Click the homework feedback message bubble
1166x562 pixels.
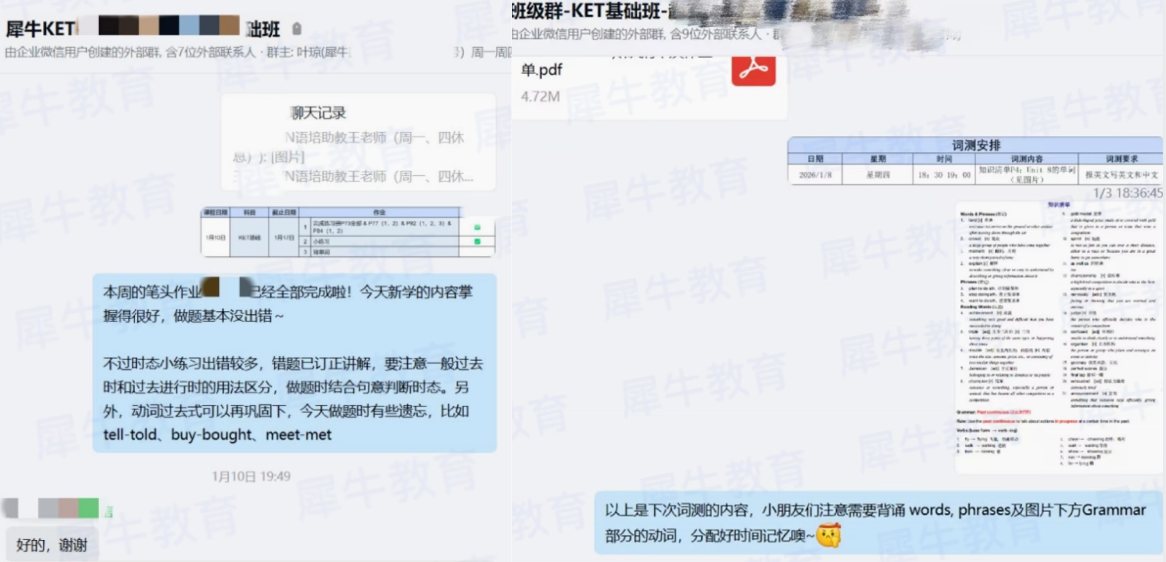coord(294,362)
